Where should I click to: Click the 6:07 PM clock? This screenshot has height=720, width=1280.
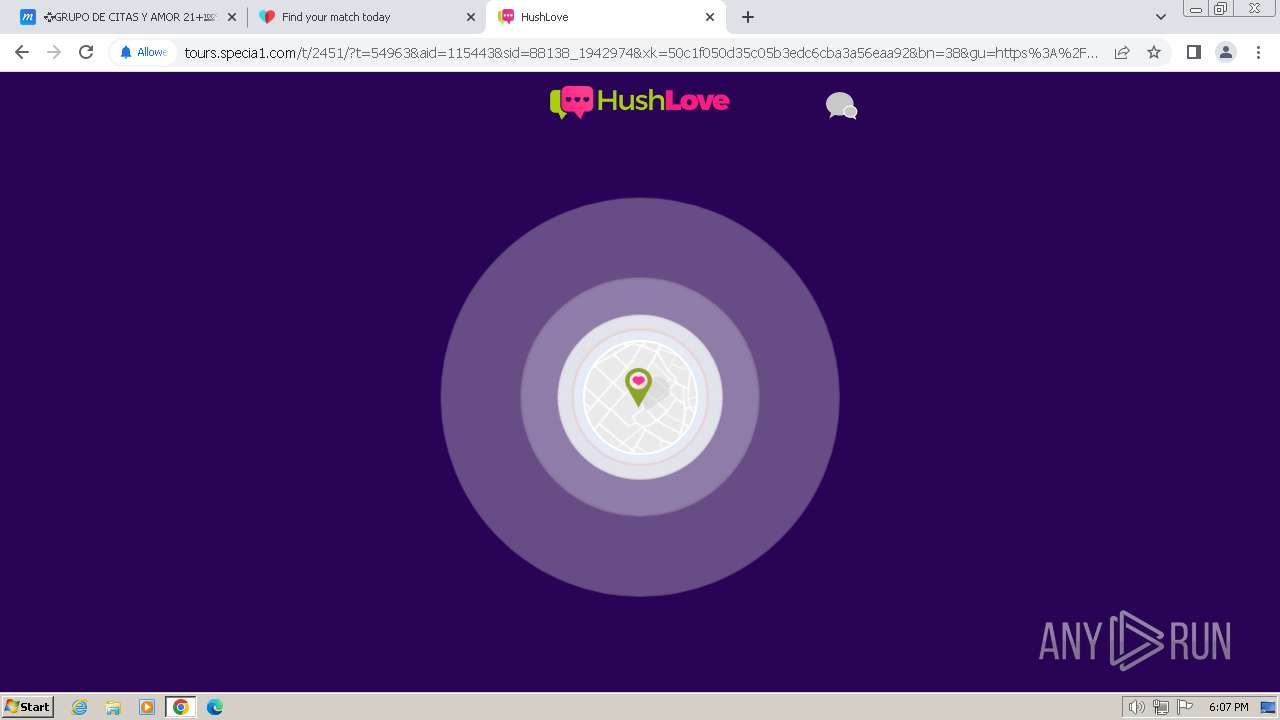tap(1228, 707)
